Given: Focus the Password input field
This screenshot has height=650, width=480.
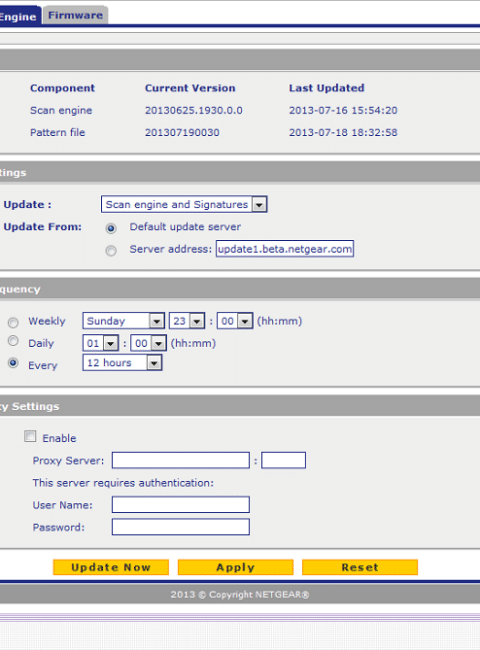Looking at the screenshot, I should 181,527.
